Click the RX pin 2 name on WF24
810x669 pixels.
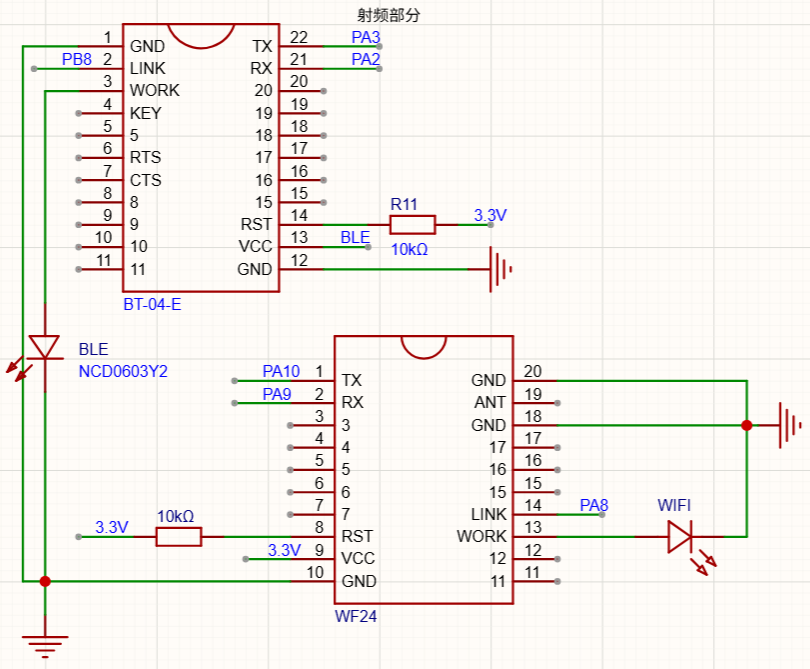tap(352, 402)
